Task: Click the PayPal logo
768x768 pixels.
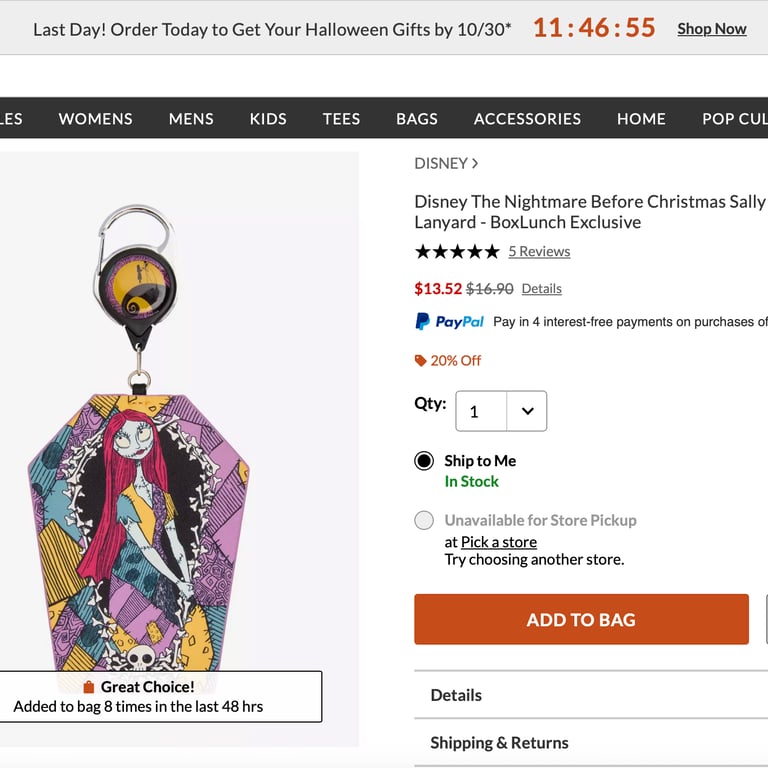Action: click(449, 322)
